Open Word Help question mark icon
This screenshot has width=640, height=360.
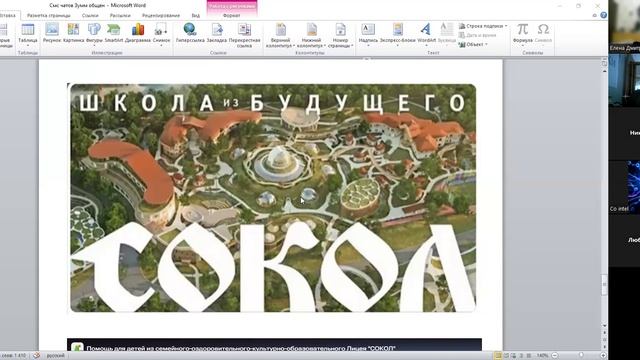pyautogui.click(x=603, y=15)
